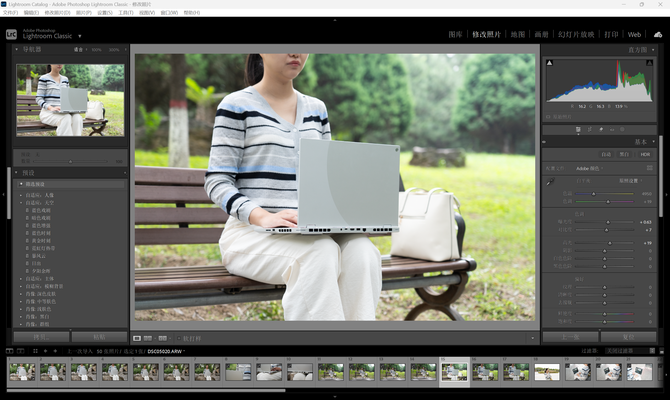Click the 黑白 black and white button

pos(624,154)
